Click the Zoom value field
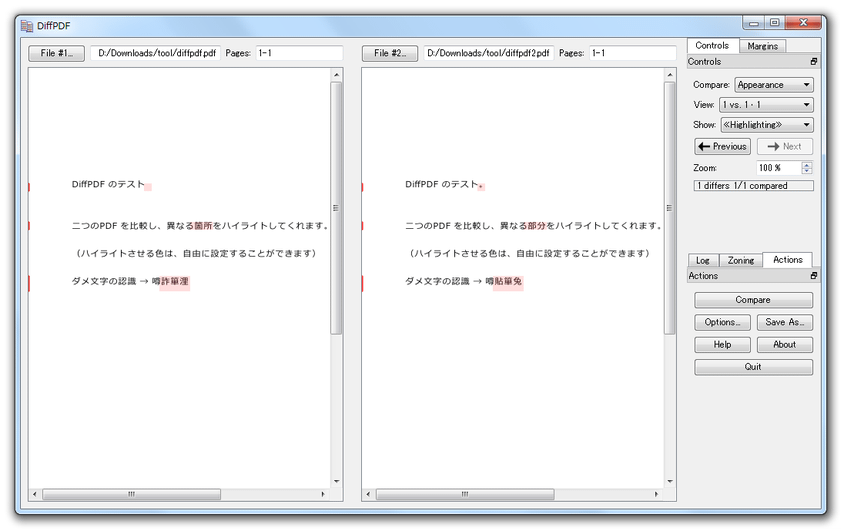This screenshot has height=531, width=844. [x=779, y=168]
